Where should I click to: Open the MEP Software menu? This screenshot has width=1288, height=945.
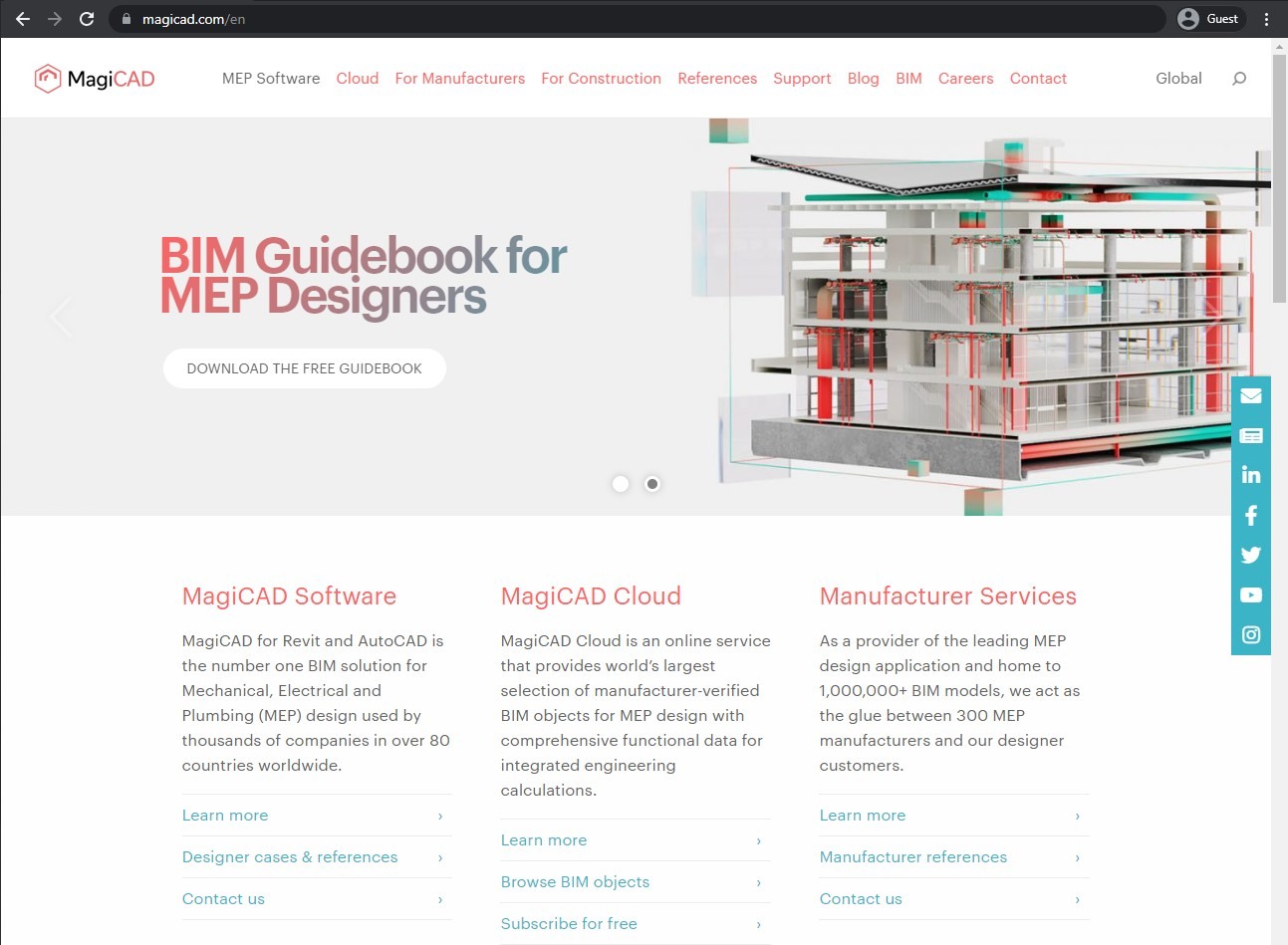click(271, 79)
